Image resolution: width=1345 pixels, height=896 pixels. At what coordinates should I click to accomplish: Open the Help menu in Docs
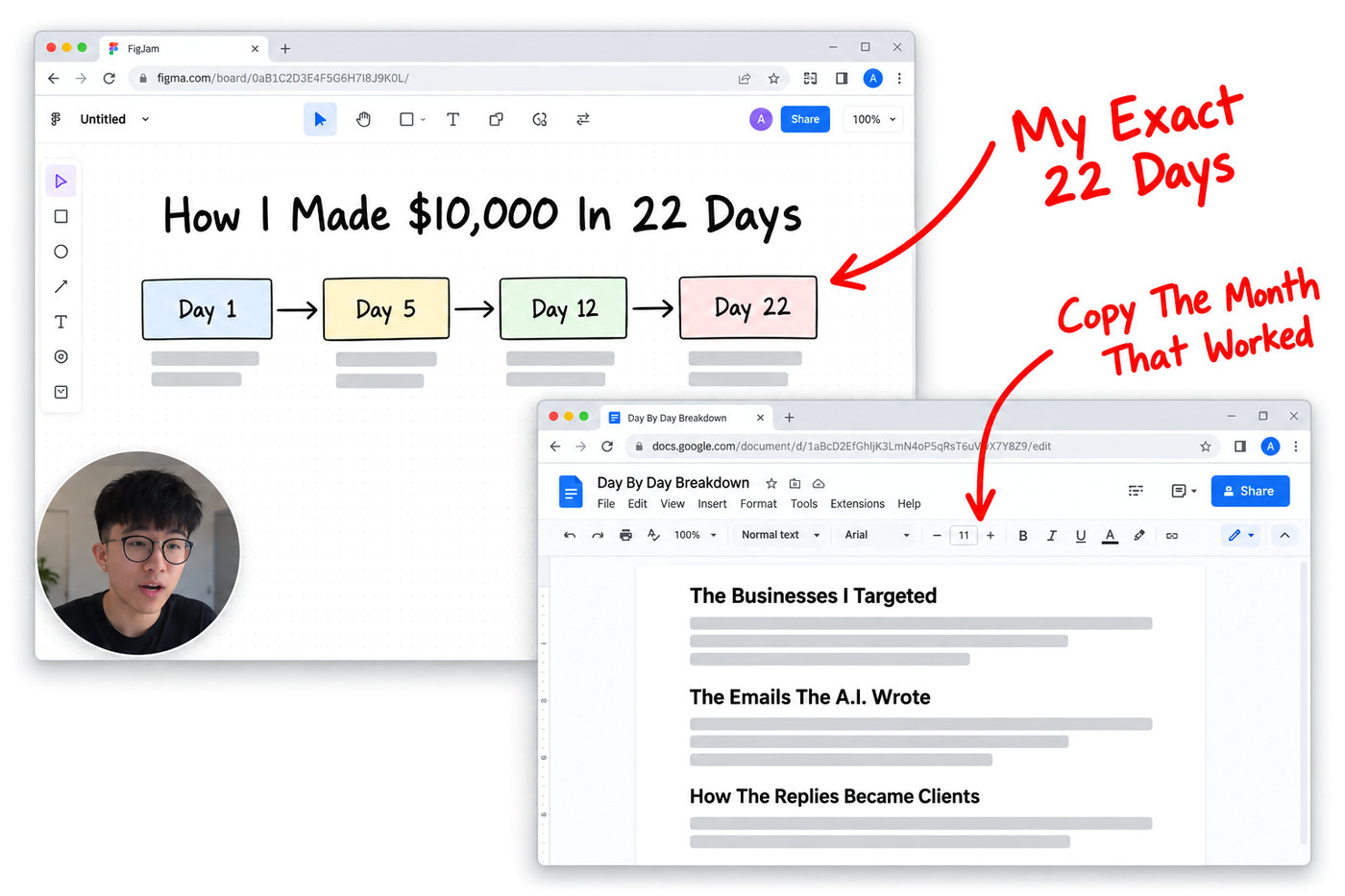909,503
